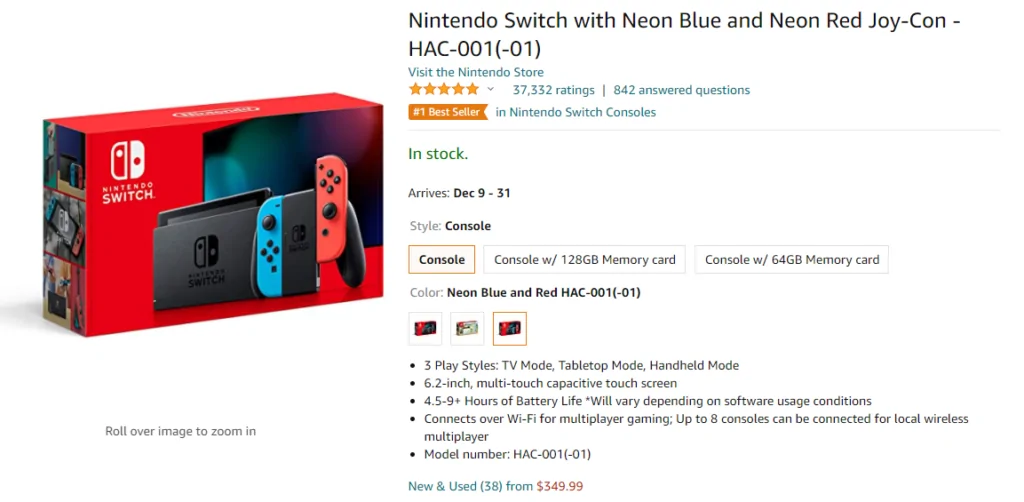Click the $349.99 used price
This screenshot has height=502, width=1024.
pyautogui.click(x=560, y=486)
